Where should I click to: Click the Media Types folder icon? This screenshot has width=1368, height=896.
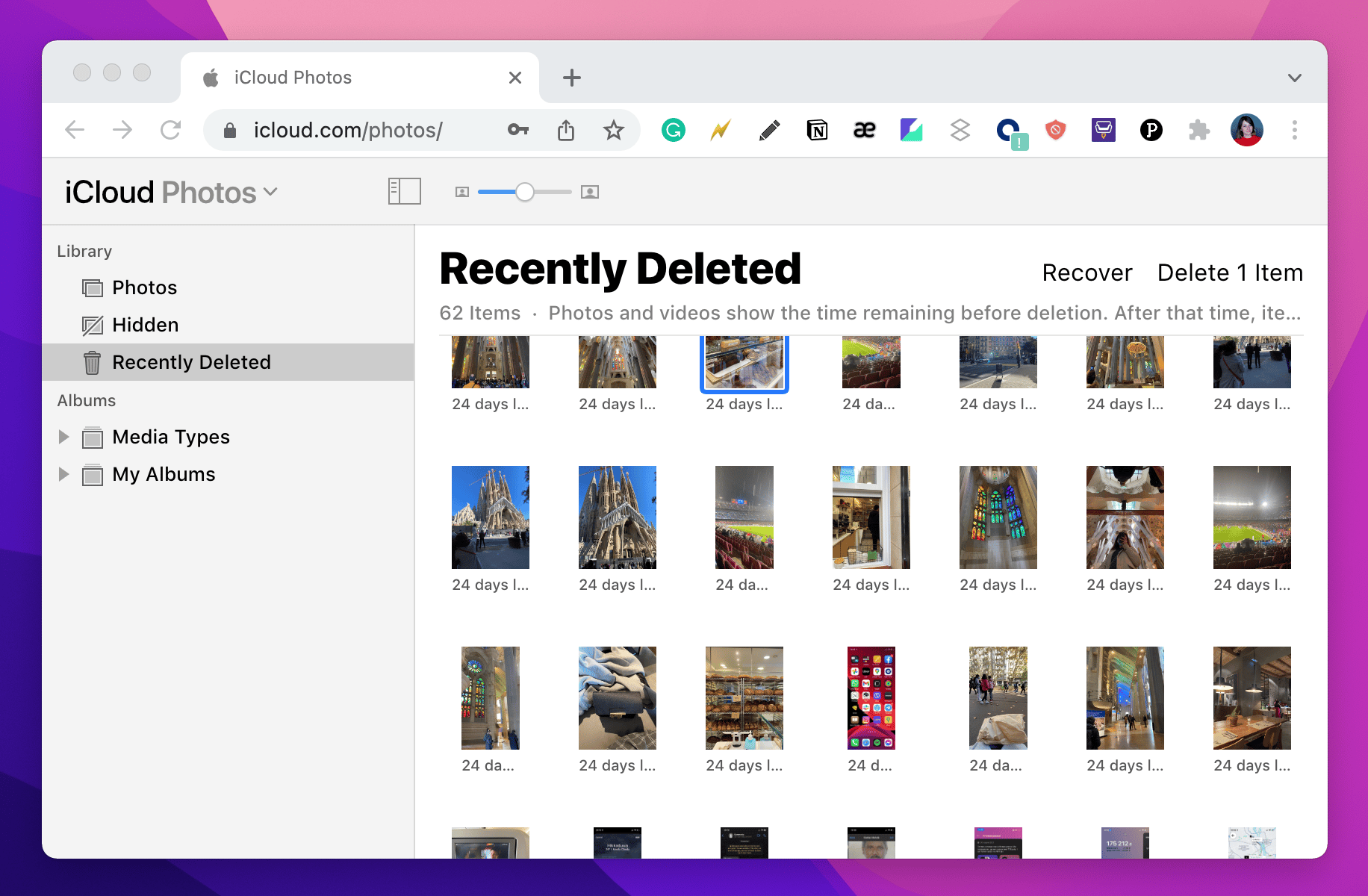[92, 437]
